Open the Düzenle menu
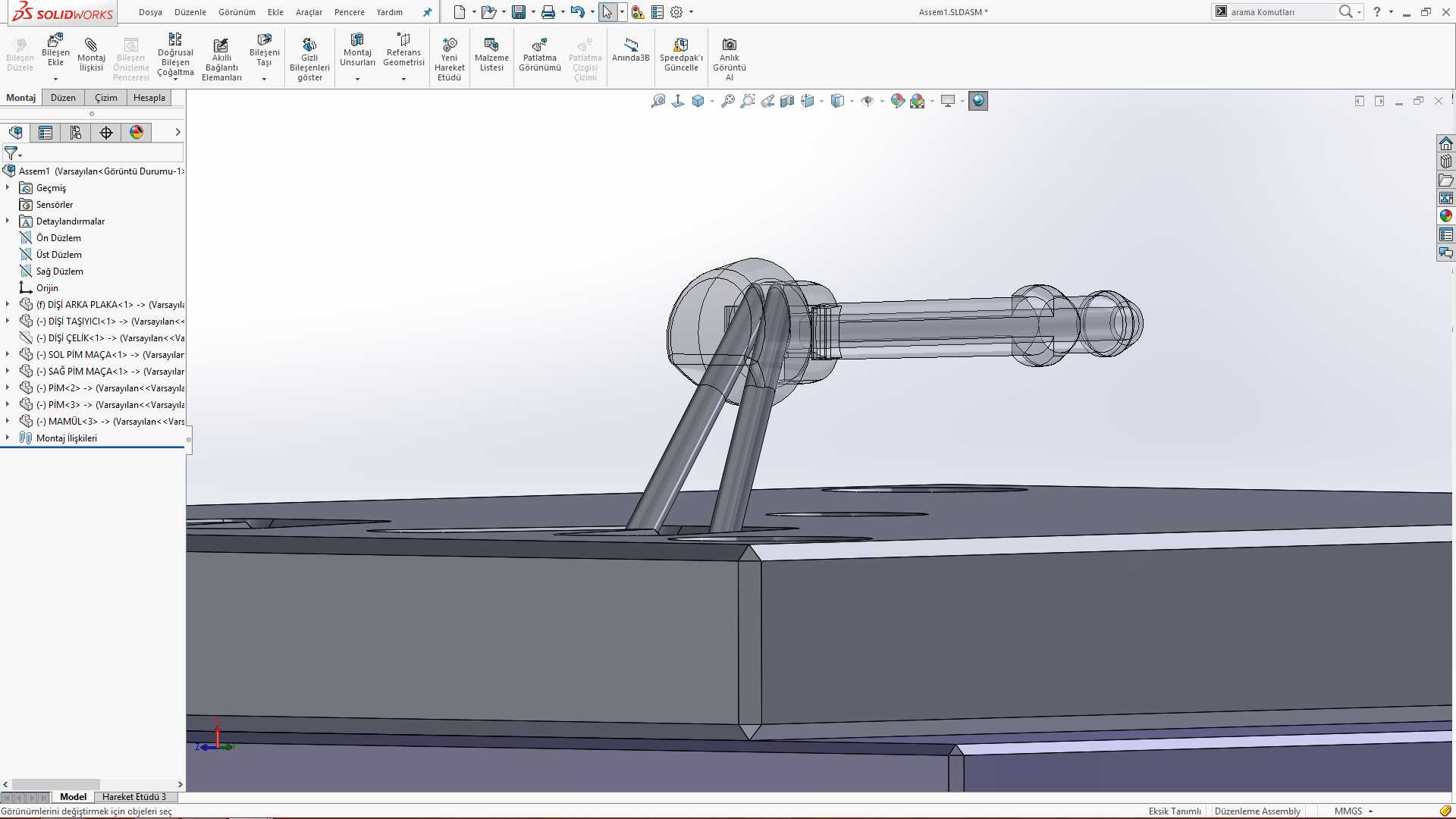Image resolution: width=1456 pixels, height=819 pixels. coord(190,12)
